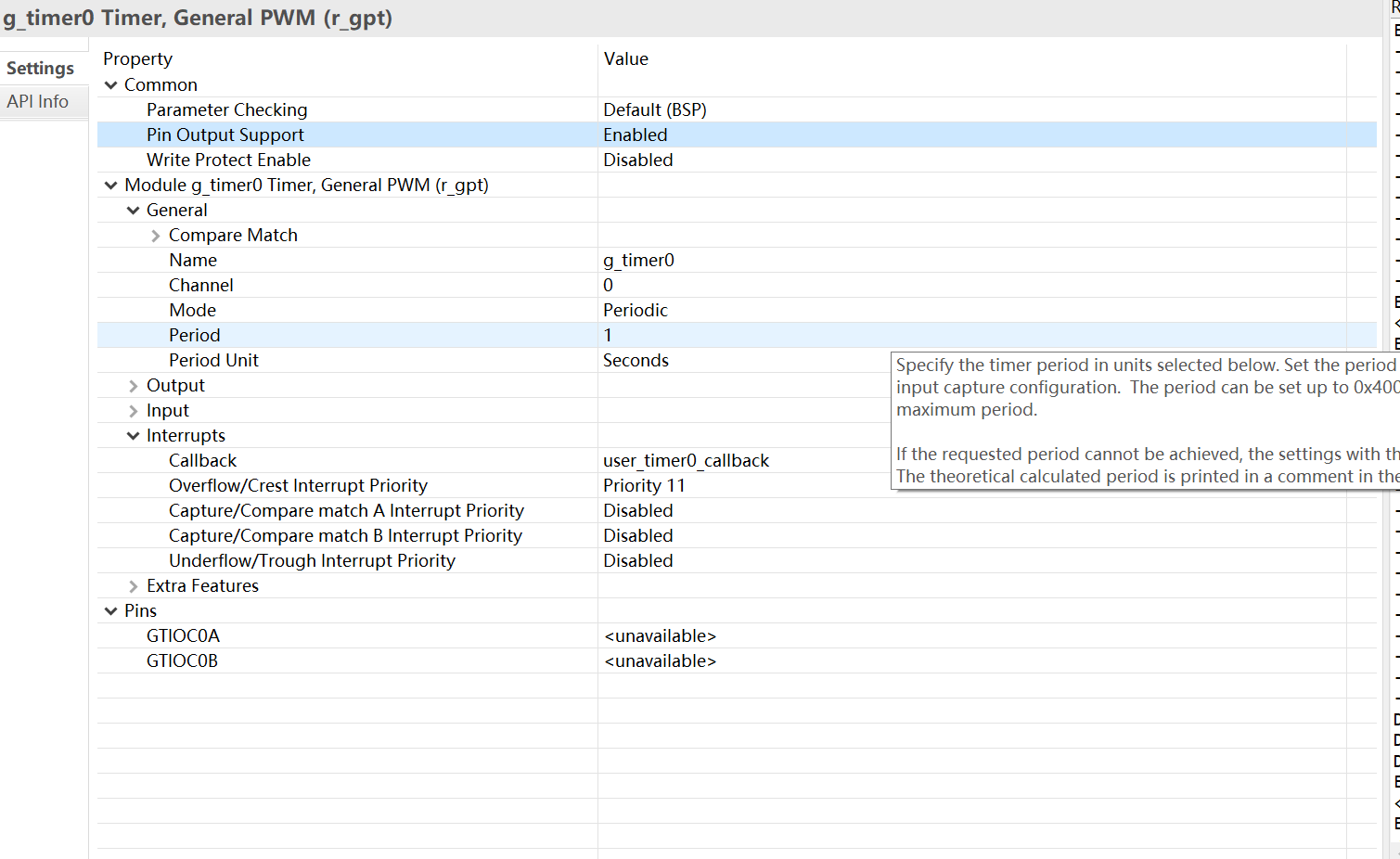The width and height of the screenshot is (1400, 859).
Task: Edit the Name value g_timer0
Action: coord(639,260)
